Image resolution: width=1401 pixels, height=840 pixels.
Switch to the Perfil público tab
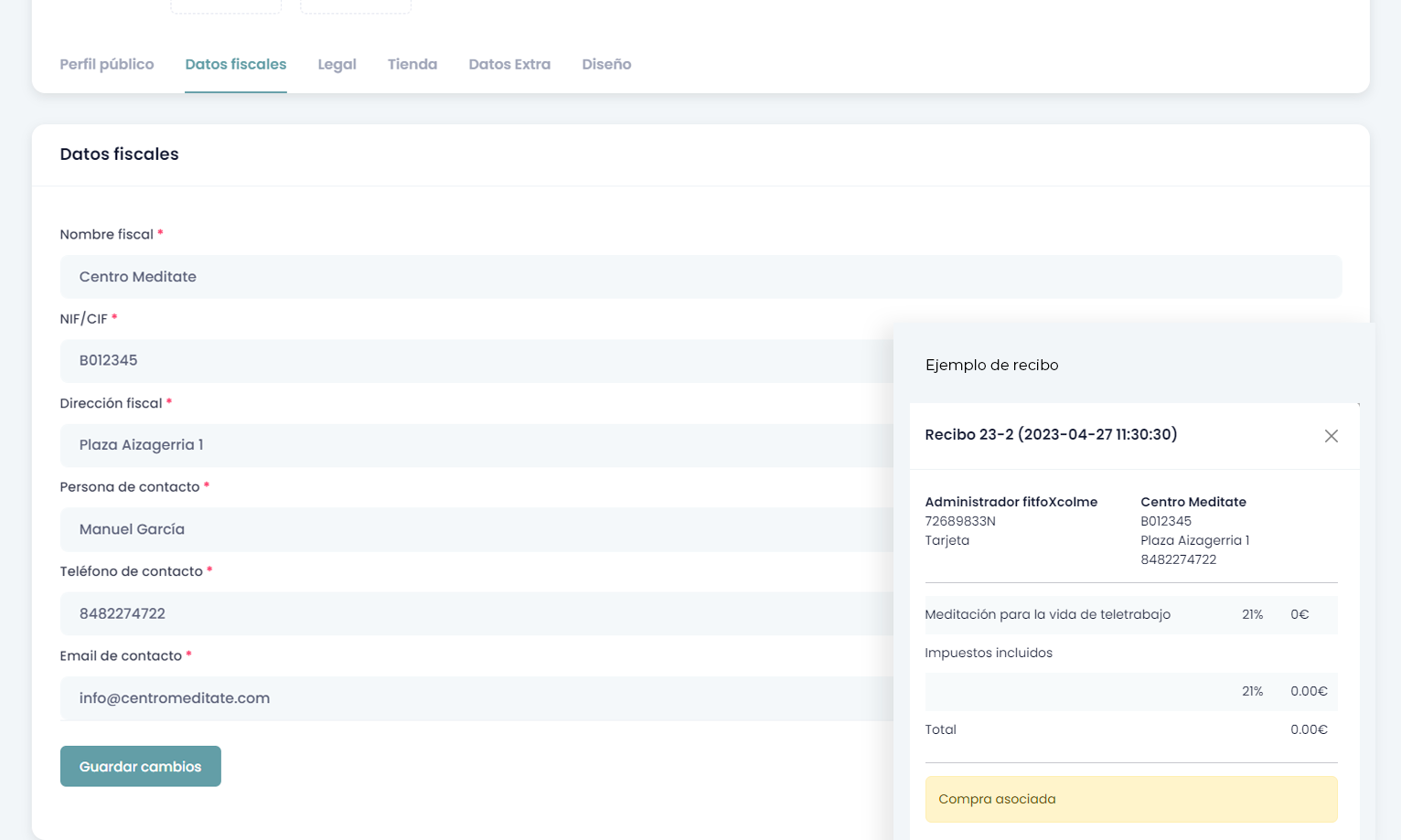[107, 64]
